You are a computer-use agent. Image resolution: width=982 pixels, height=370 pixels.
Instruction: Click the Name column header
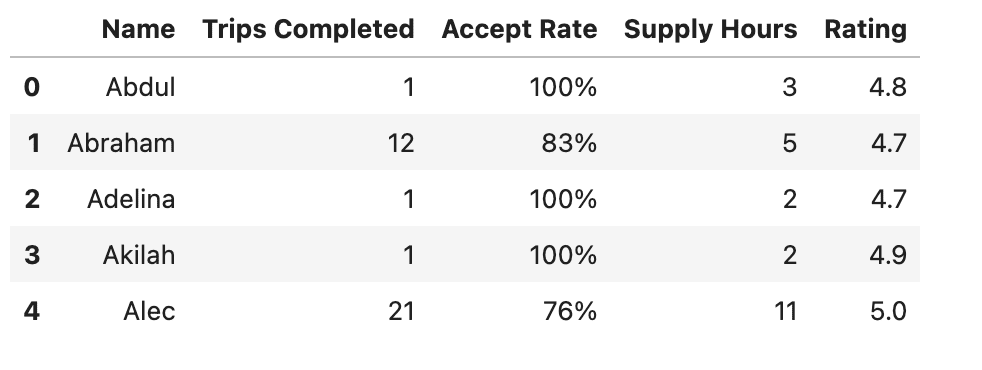(138, 29)
